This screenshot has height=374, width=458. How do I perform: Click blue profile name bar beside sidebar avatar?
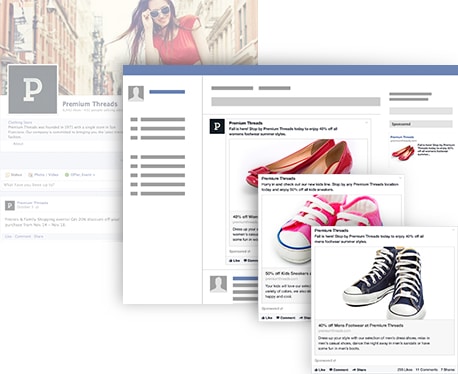pos(167,92)
